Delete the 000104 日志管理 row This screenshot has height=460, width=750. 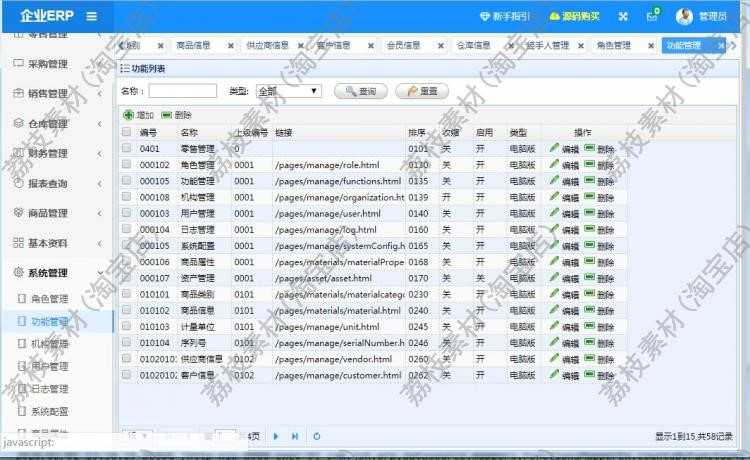tap(599, 230)
